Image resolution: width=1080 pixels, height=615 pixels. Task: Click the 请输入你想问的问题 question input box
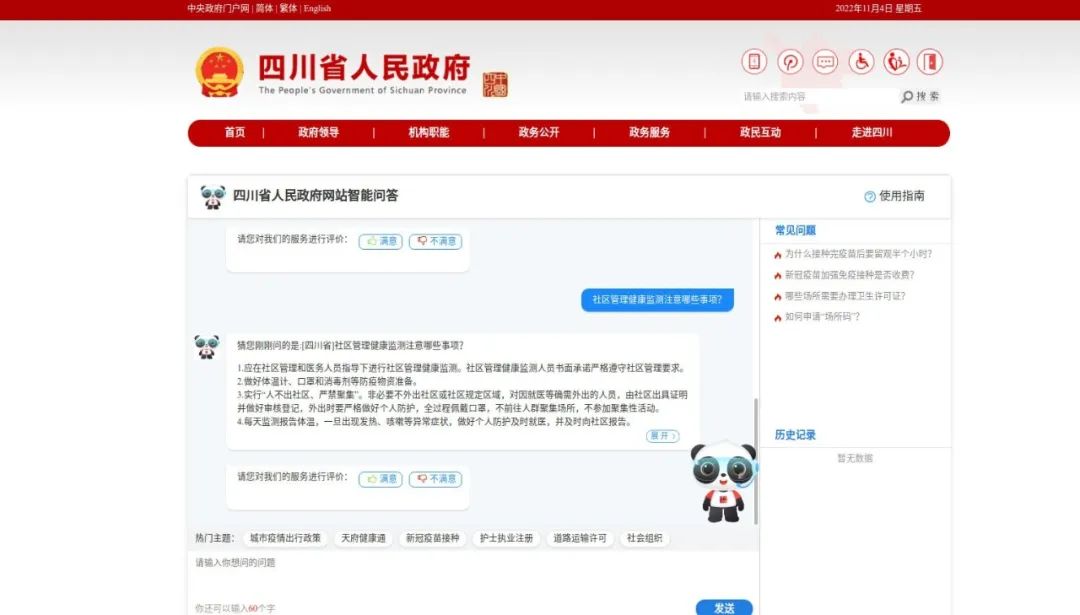pos(470,575)
